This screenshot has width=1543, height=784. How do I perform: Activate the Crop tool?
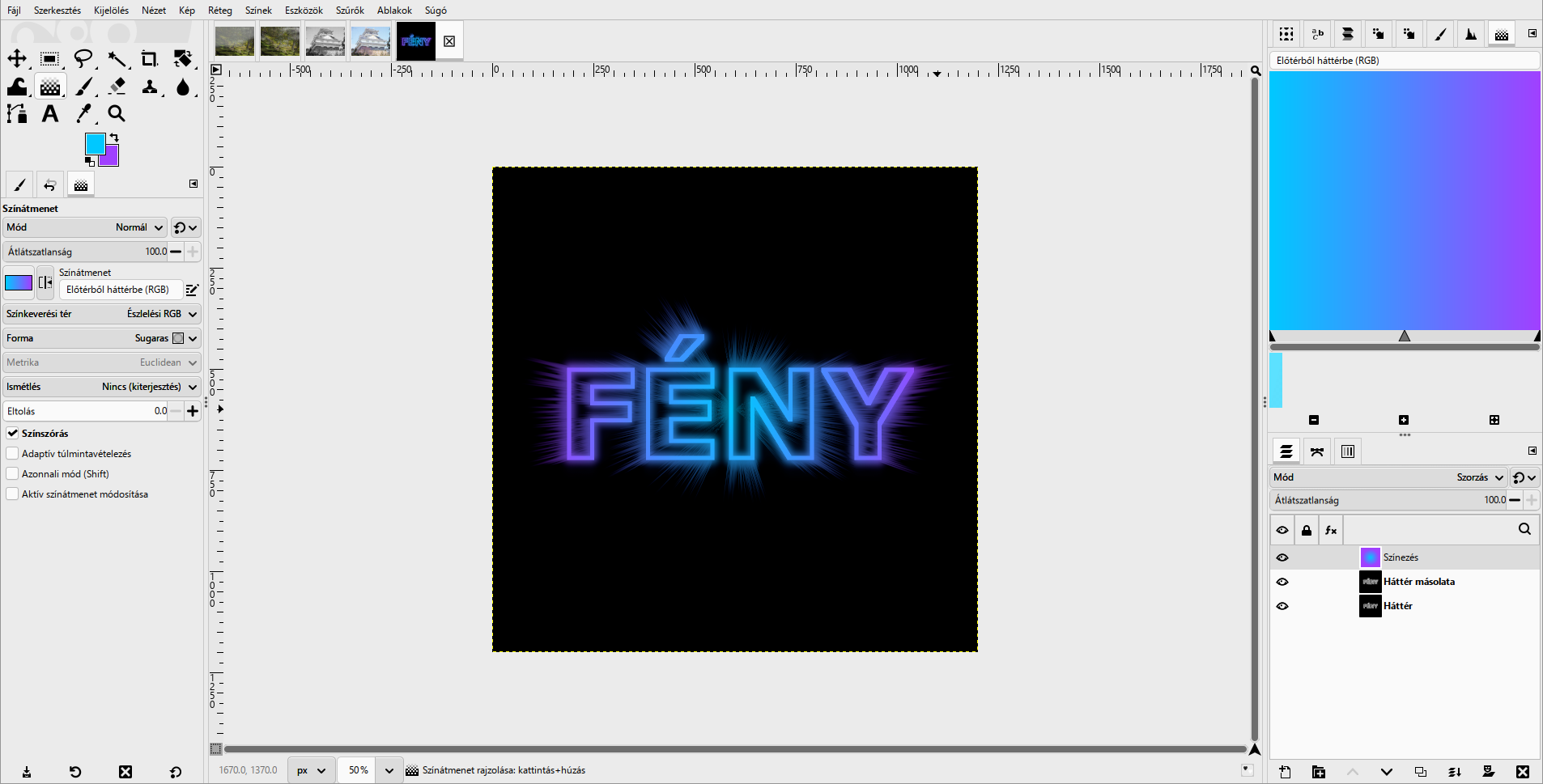pyautogui.click(x=150, y=58)
